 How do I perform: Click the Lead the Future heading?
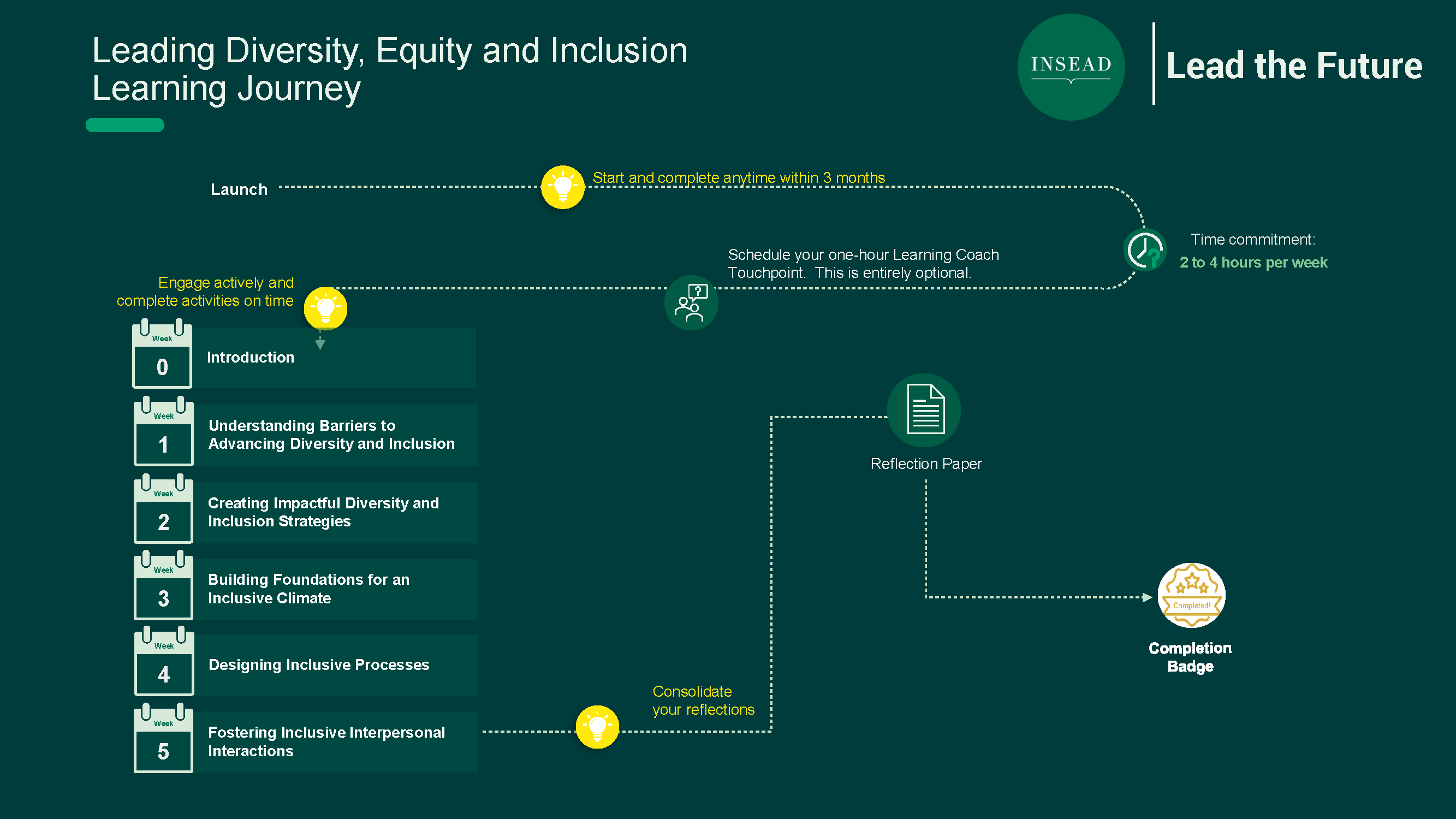(1294, 66)
